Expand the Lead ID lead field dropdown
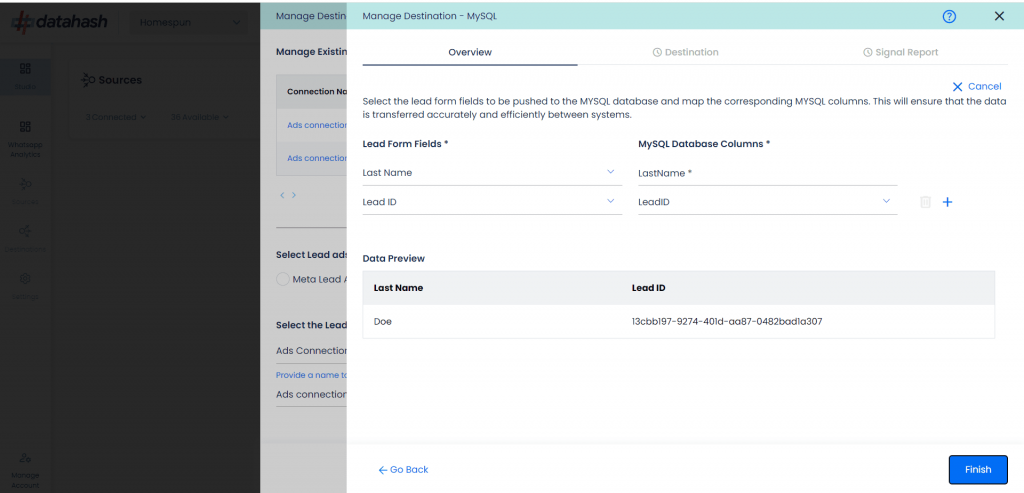 (492, 202)
